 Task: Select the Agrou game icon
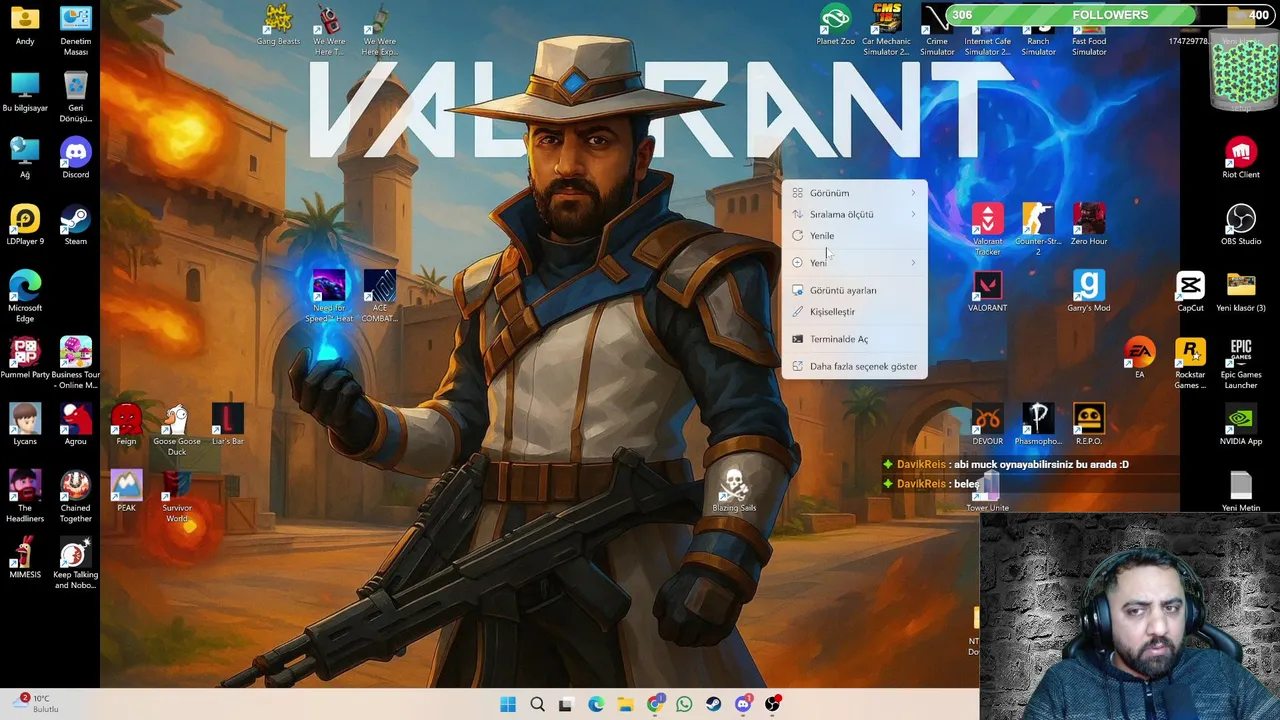tap(75, 426)
